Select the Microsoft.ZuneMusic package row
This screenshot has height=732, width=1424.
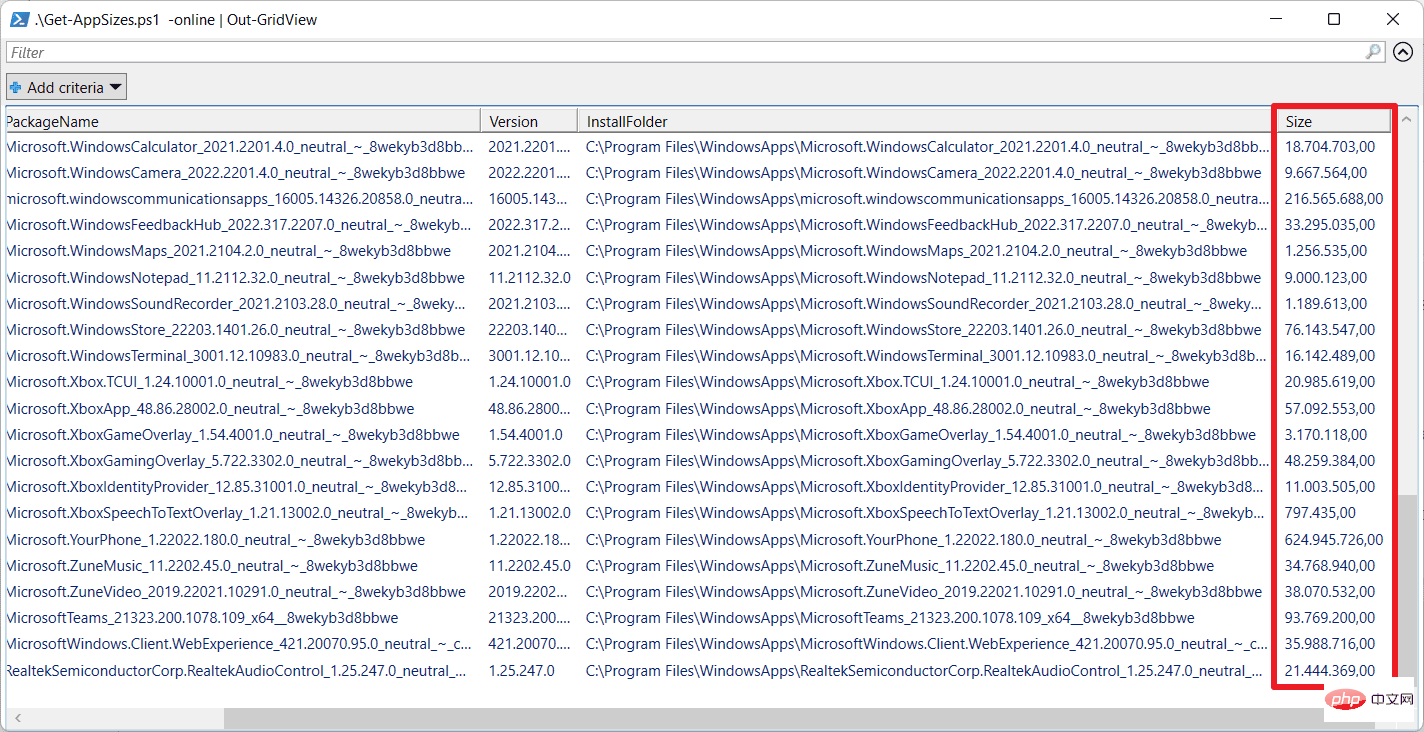pos(700,565)
